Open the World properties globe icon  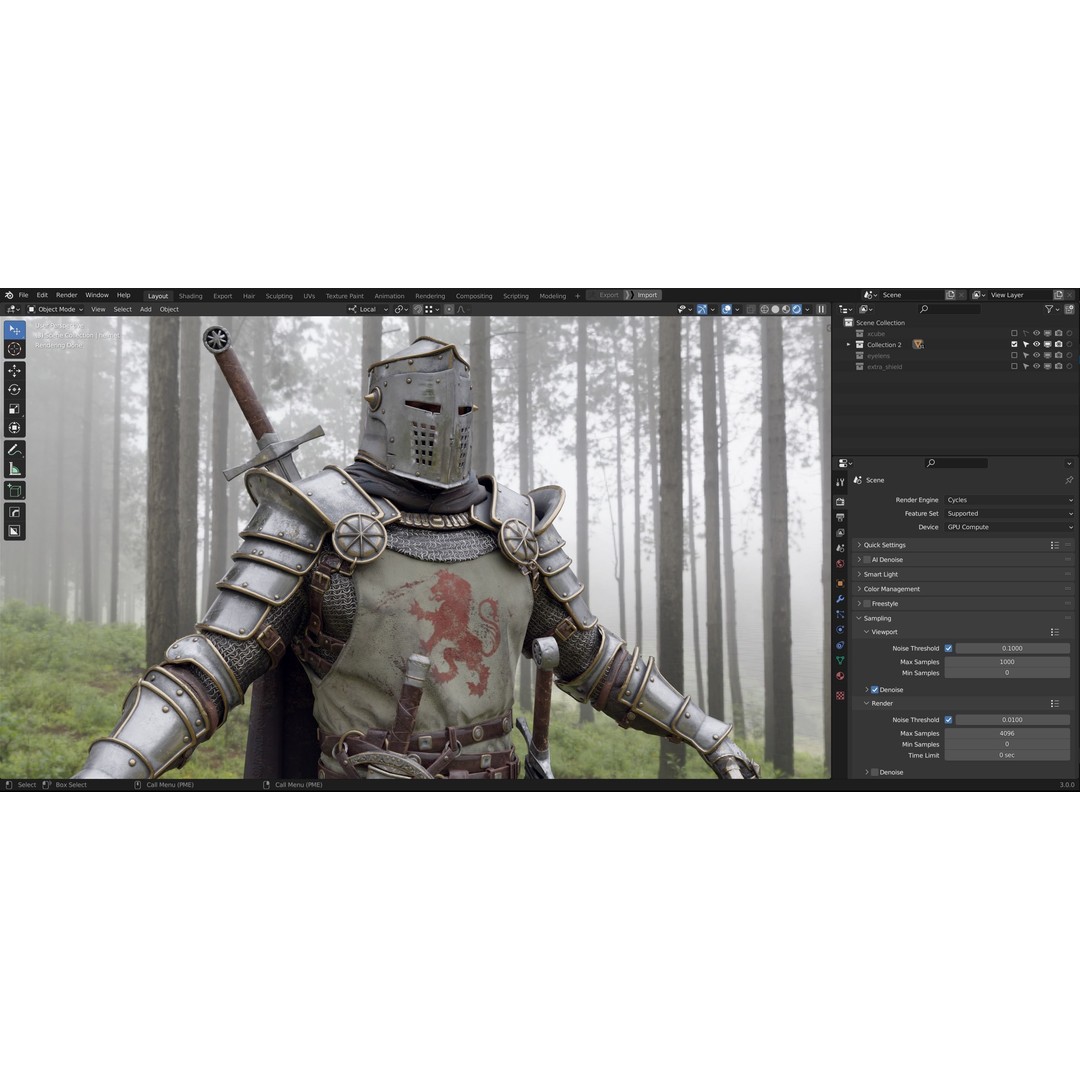[840, 563]
